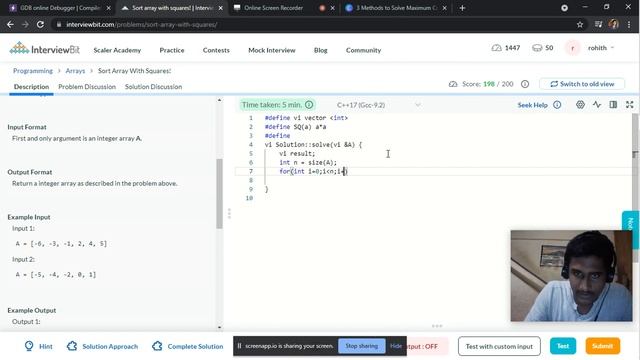The image size is (640, 360).
Task: Open Solution Approach
Action: (x=102, y=346)
